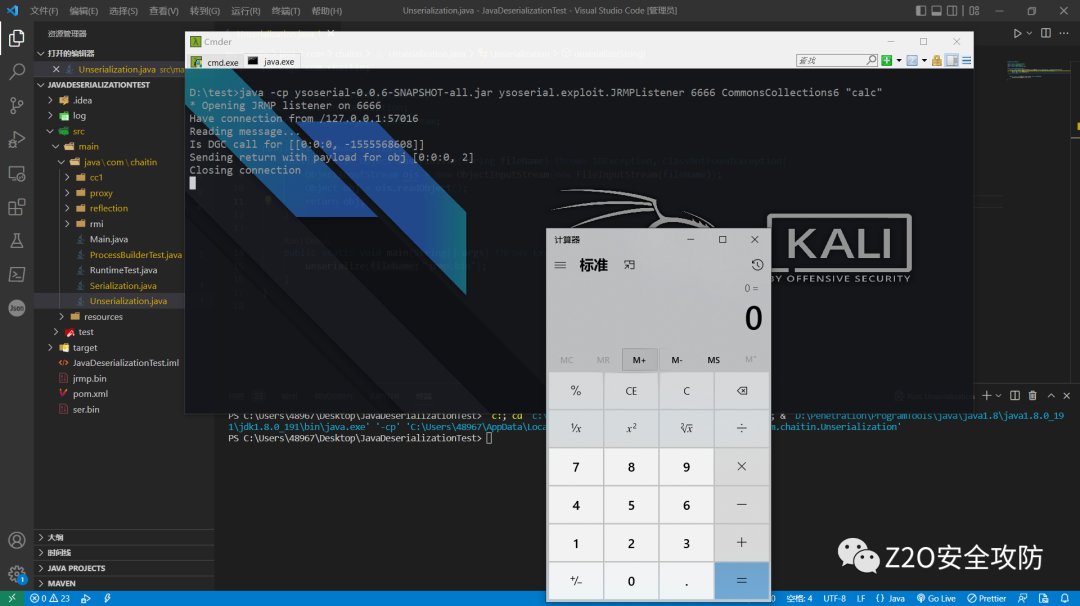Image resolution: width=1080 pixels, height=606 pixels.
Task: Click Prettier status bar item
Action: click(x=986, y=598)
